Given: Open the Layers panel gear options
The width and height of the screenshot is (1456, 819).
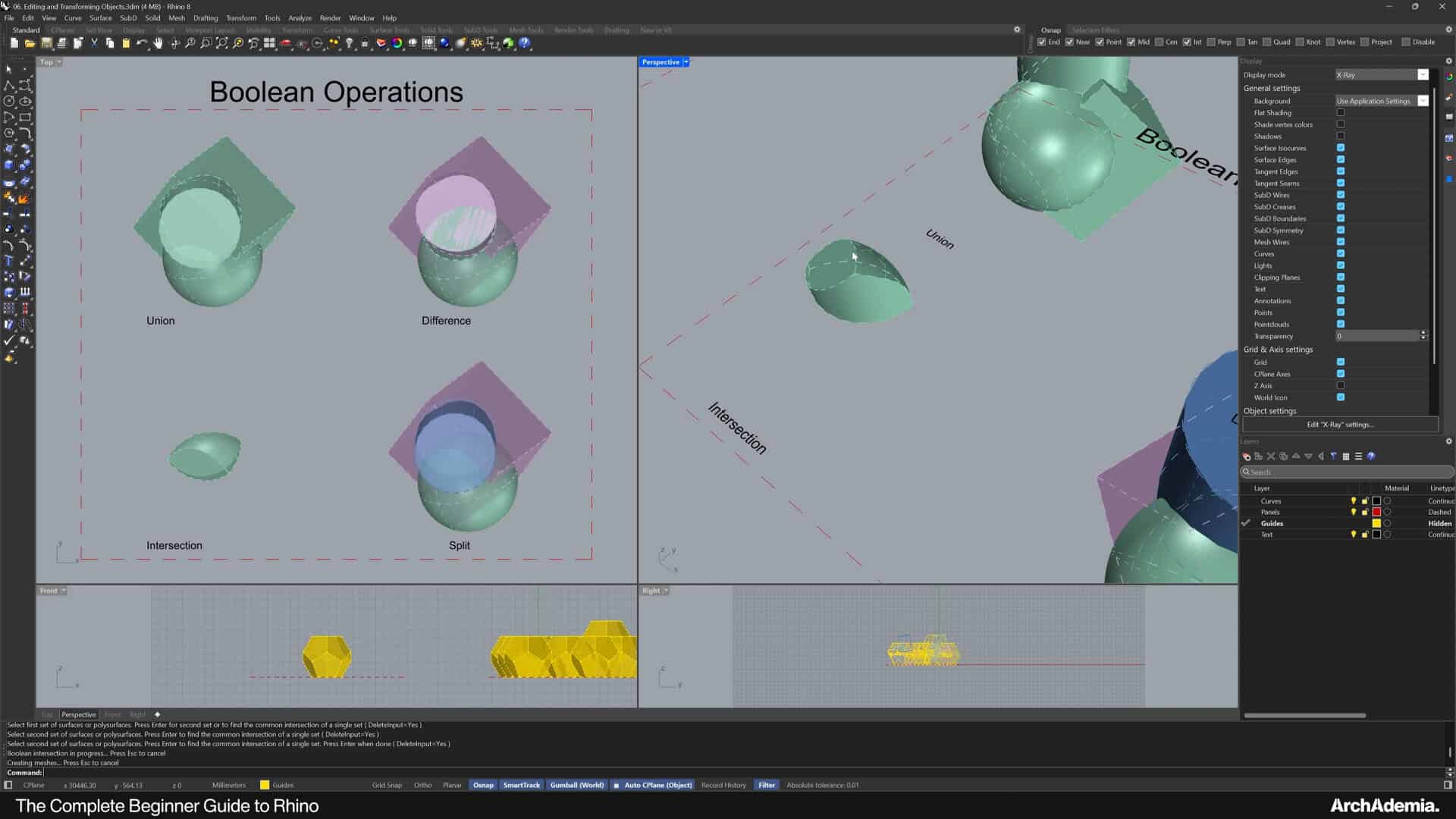Looking at the screenshot, I should pyautogui.click(x=1448, y=441).
